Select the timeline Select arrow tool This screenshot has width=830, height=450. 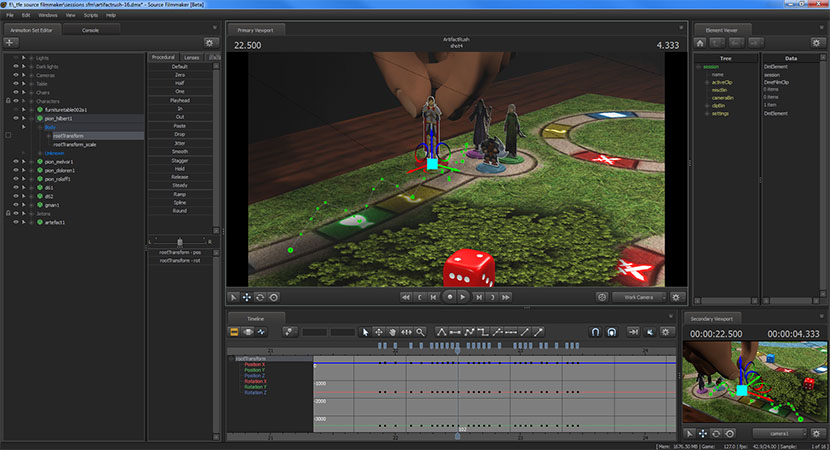(365, 332)
